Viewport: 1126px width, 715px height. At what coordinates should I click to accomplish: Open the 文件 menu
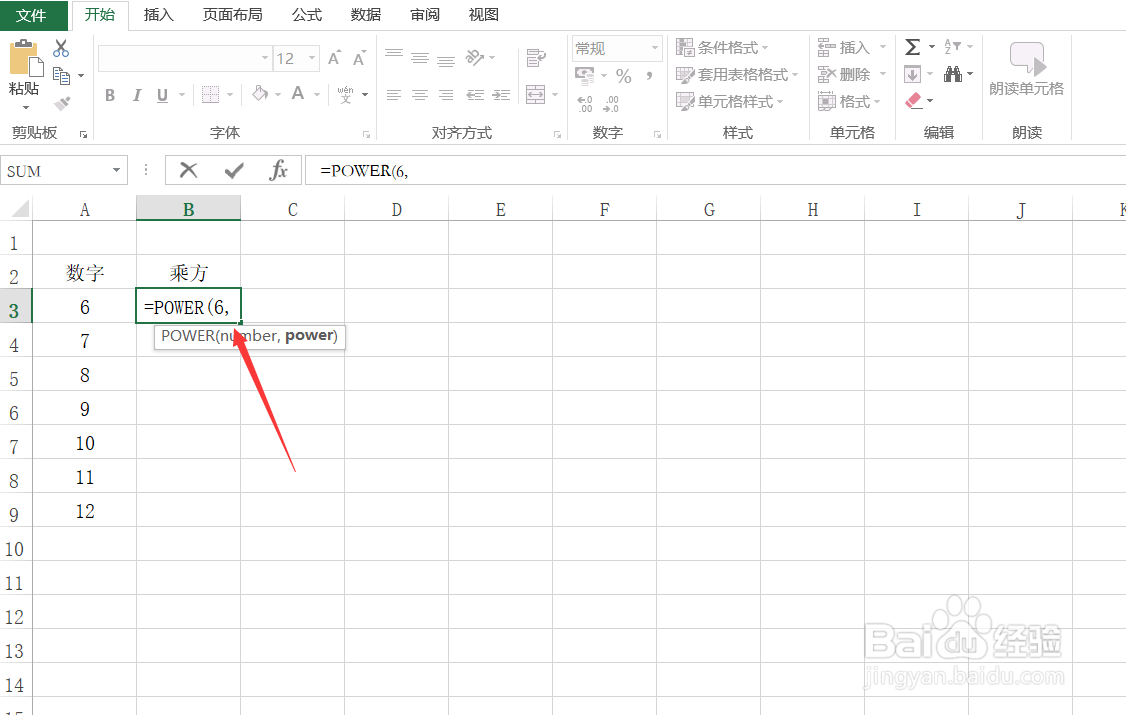33,14
